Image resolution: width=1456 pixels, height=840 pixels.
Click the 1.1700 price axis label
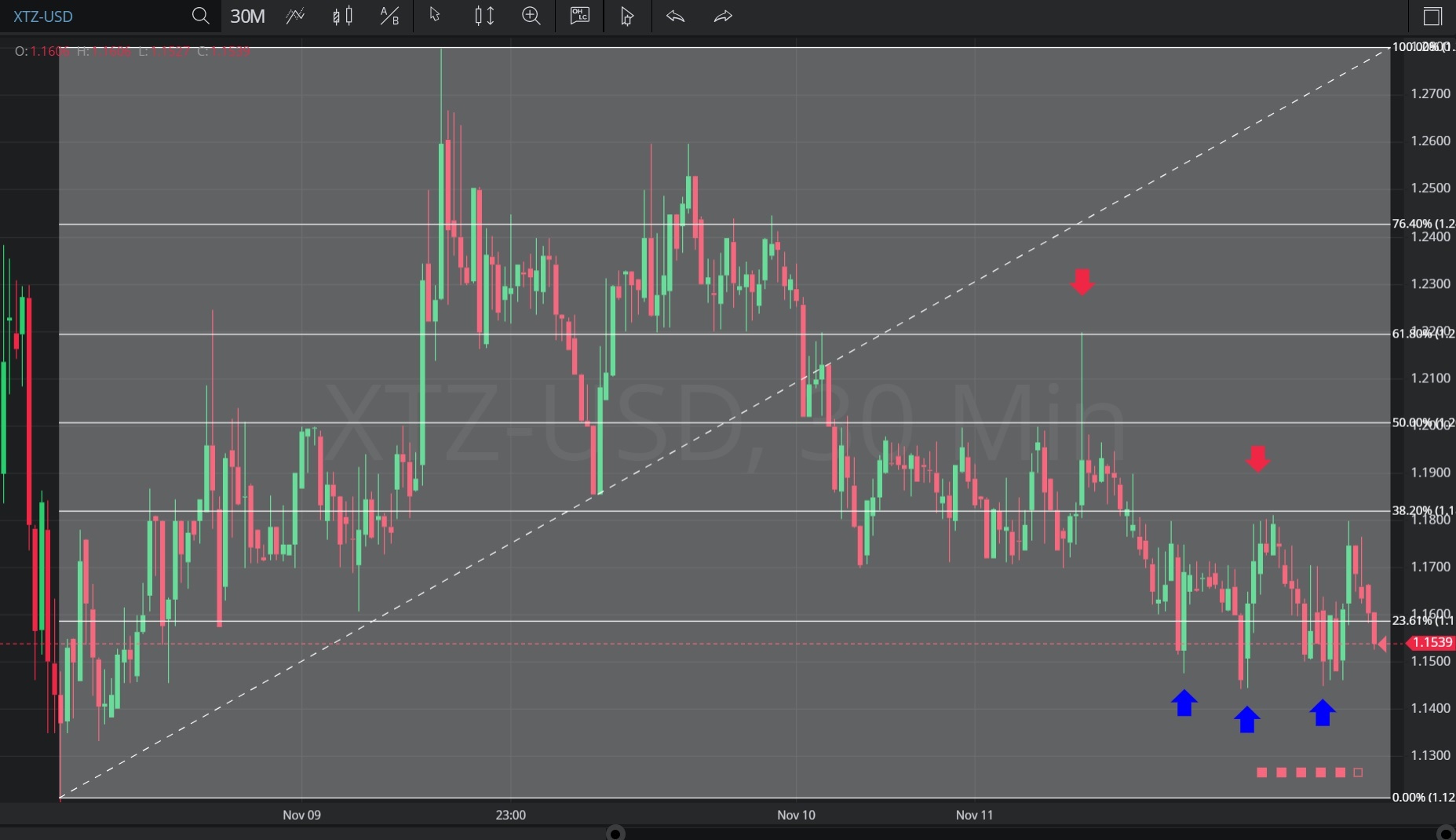tap(1430, 566)
